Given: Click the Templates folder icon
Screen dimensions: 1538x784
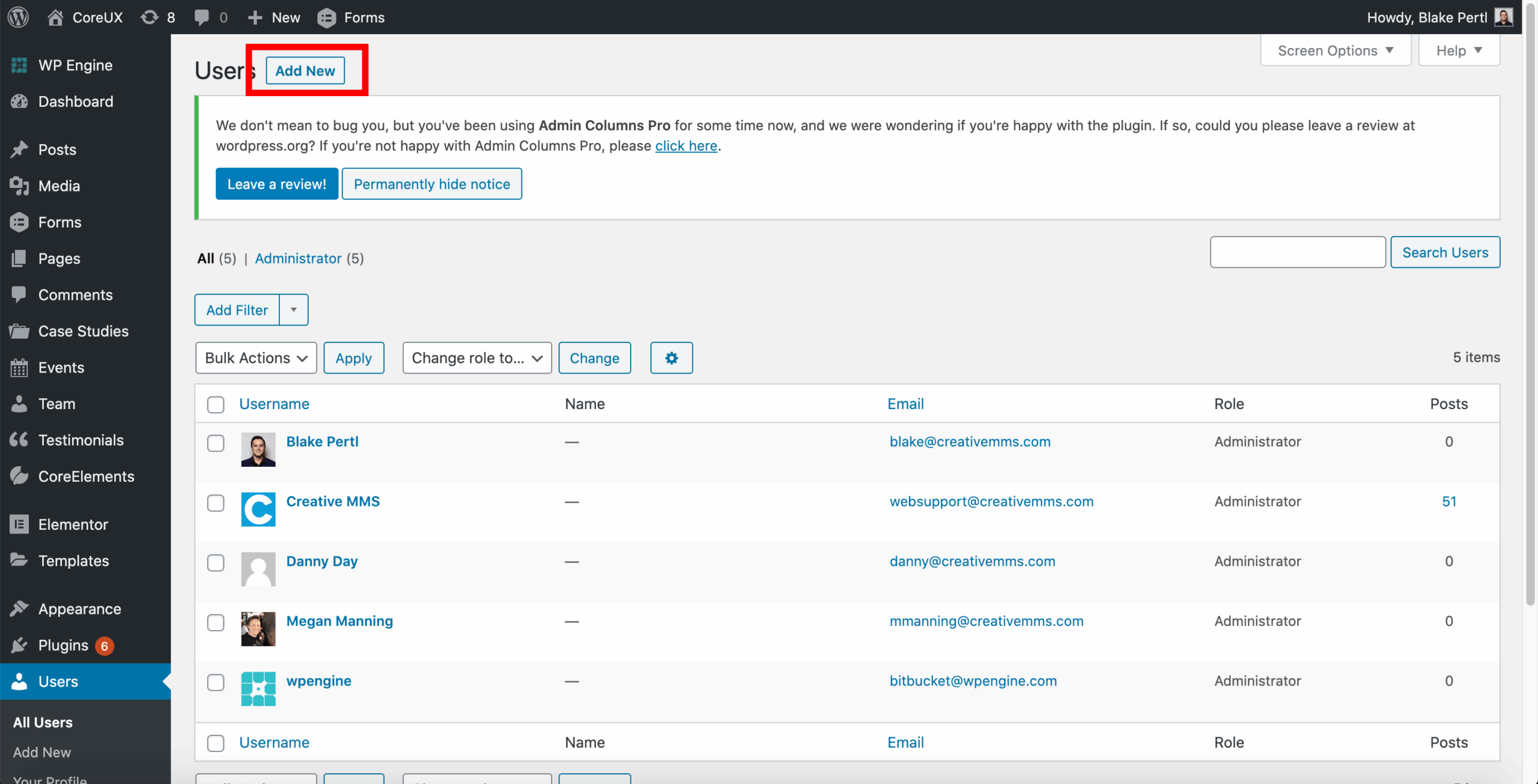Looking at the screenshot, I should pos(19,561).
